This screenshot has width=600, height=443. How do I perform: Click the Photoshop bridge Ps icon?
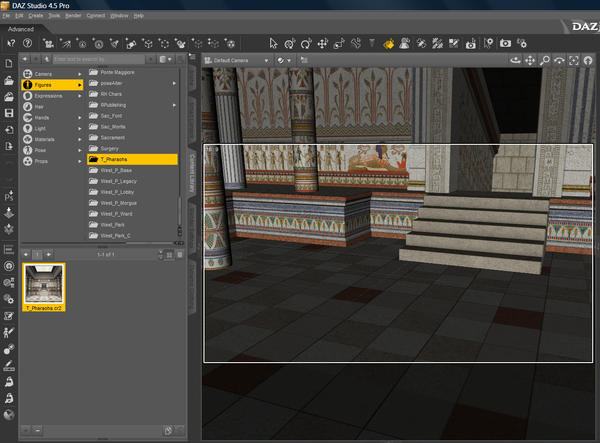pyautogui.click(x=8, y=197)
